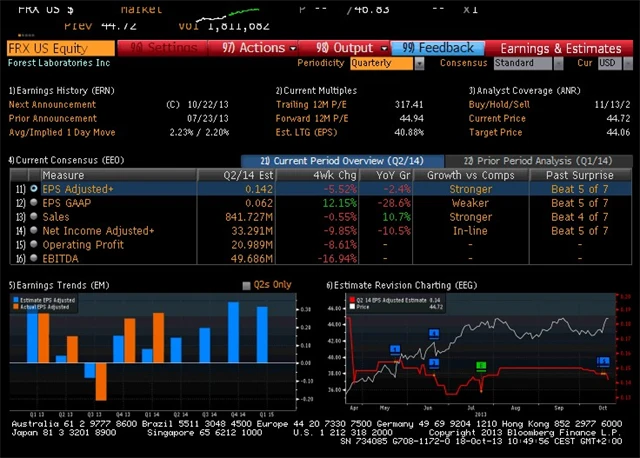The width and height of the screenshot is (640, 458).
Task: Open the Actions menu
Action: tap(257, 47)
